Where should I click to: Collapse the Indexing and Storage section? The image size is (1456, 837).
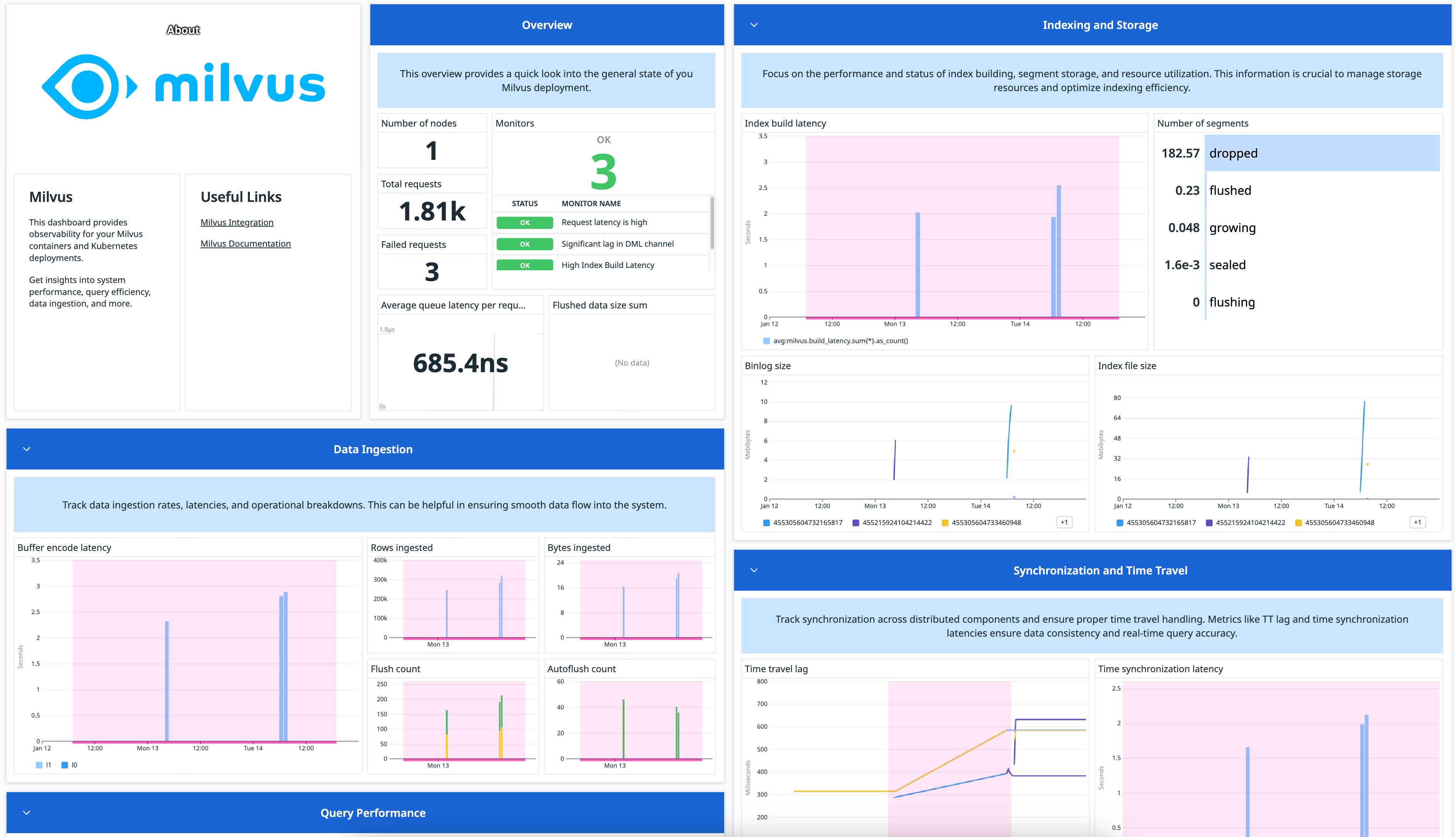(x=753, y=25)
